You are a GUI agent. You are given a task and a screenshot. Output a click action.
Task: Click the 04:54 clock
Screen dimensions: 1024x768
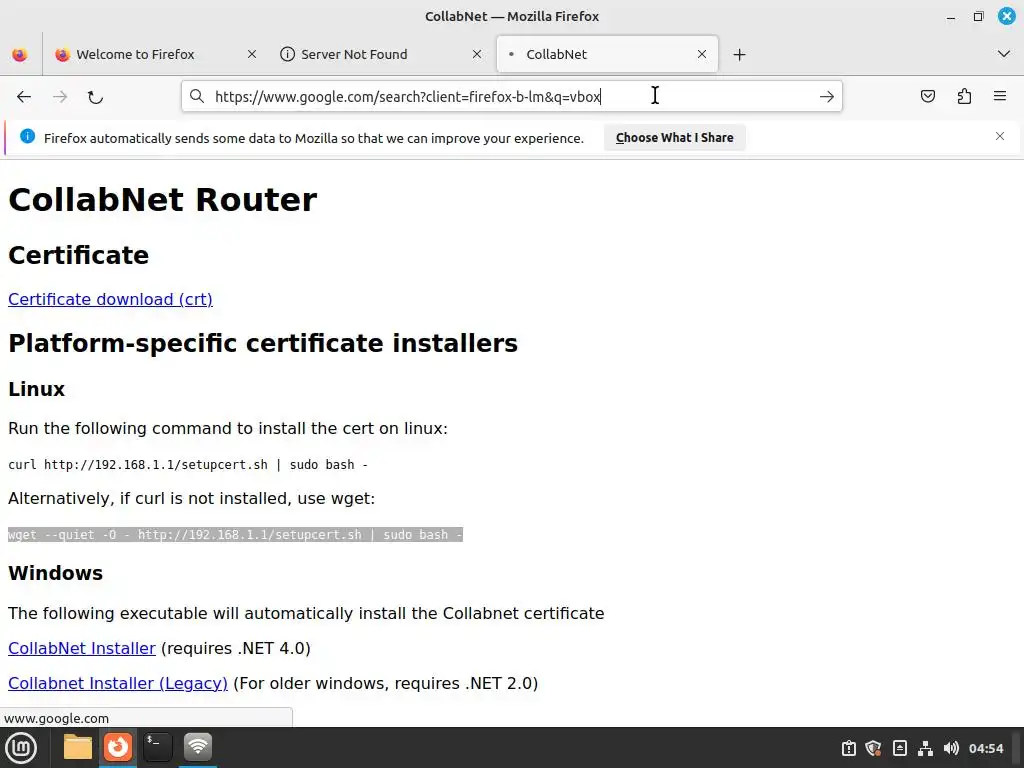[985, 748]
